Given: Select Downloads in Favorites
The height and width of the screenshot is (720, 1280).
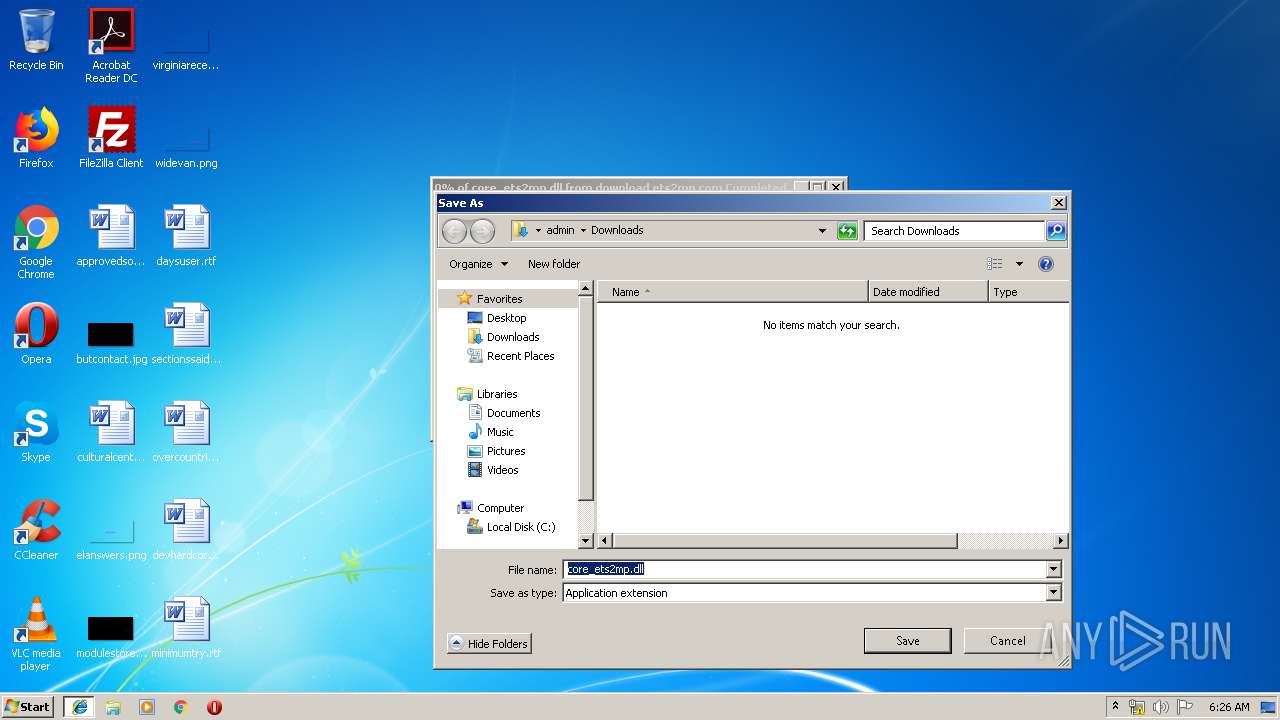Looking at the screenshot, I should (512, 337).
